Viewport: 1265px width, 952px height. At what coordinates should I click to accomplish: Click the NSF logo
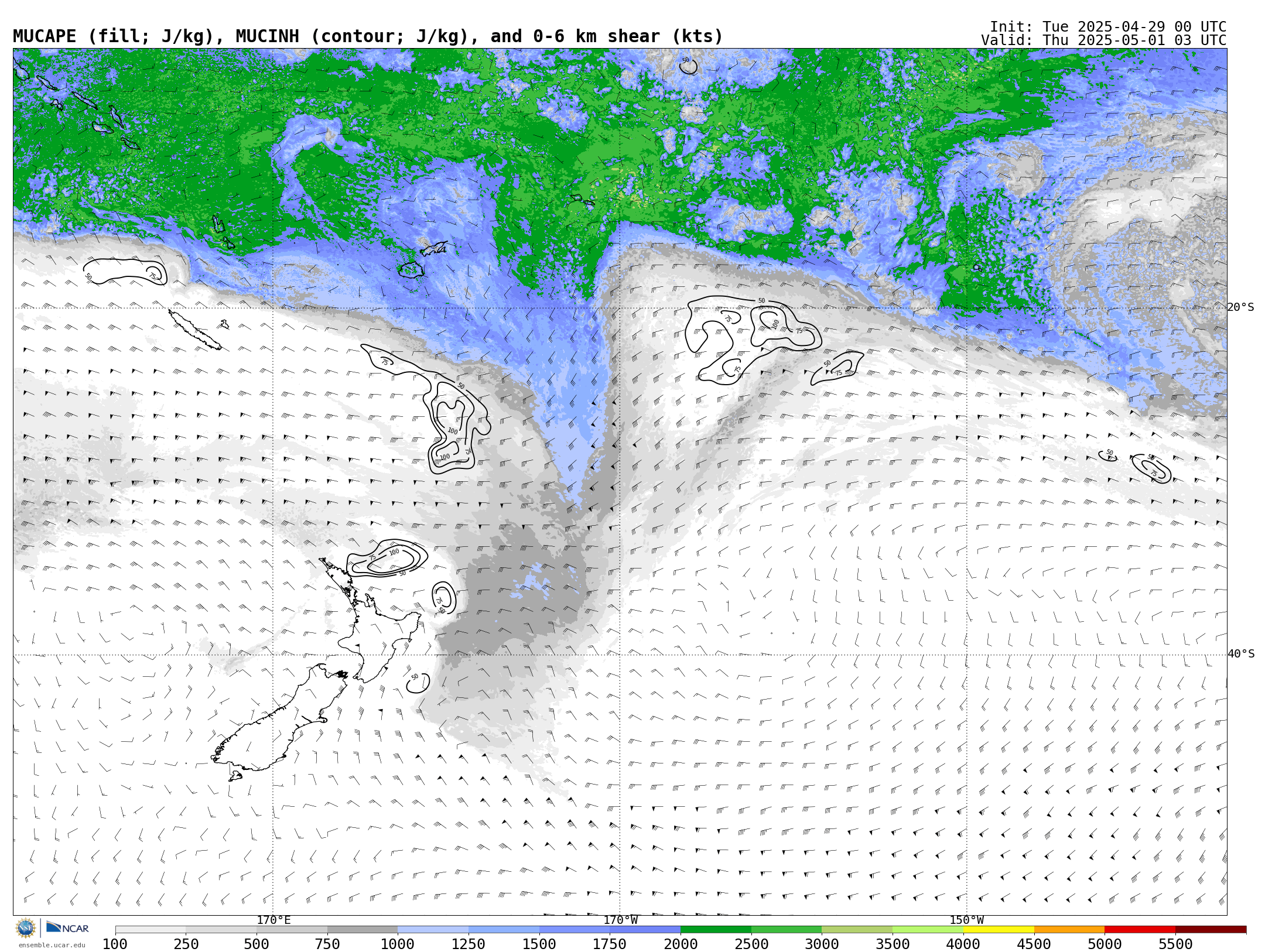[26, 928]
